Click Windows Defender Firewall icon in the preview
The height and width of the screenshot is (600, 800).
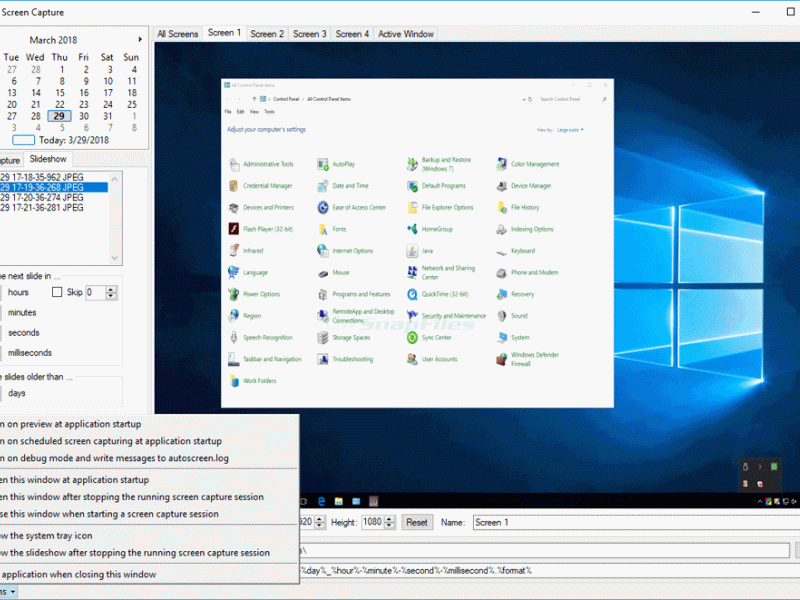pos(502,359)
